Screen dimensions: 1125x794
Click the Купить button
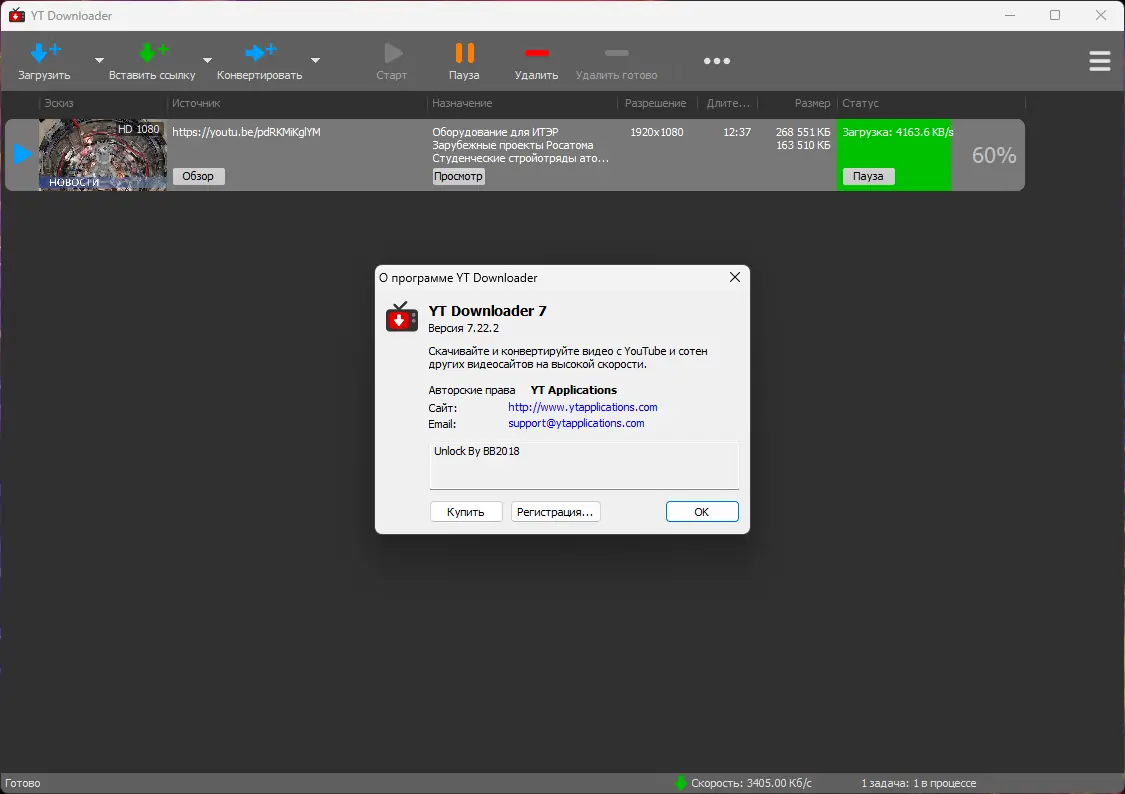point(466,511)
